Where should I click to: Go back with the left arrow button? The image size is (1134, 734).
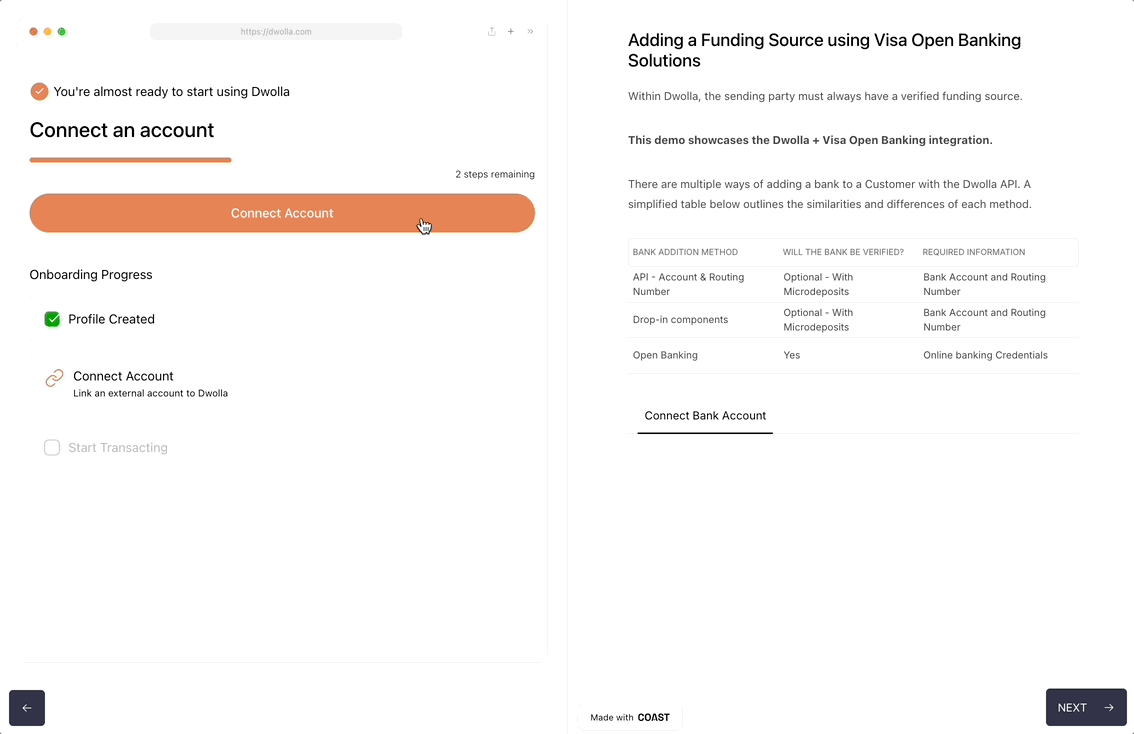click(x=27, y=708)
